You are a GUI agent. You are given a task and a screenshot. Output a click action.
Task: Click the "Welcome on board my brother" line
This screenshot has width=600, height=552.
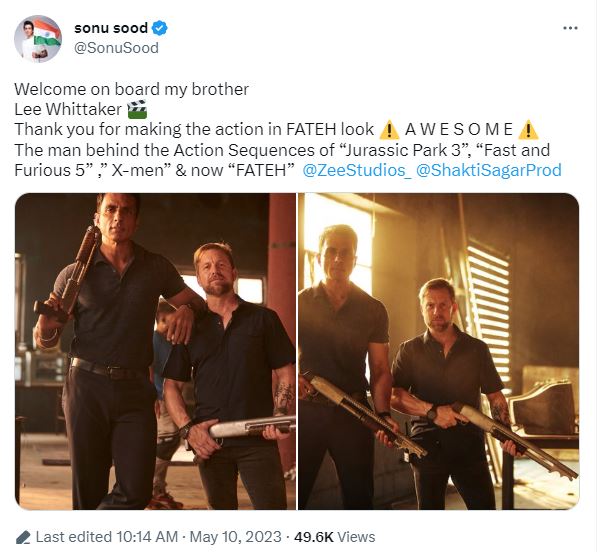132,89
